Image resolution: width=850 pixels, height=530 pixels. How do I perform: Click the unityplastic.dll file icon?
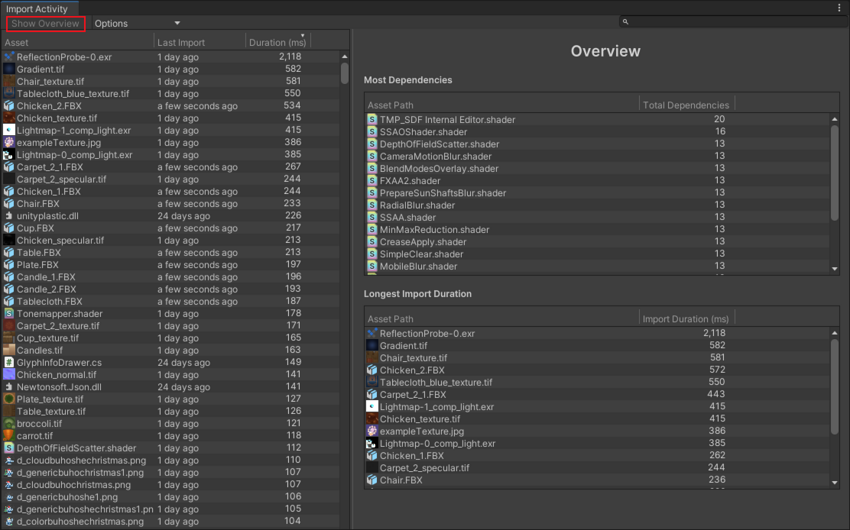pyautogui.click(x=9, y=216)
